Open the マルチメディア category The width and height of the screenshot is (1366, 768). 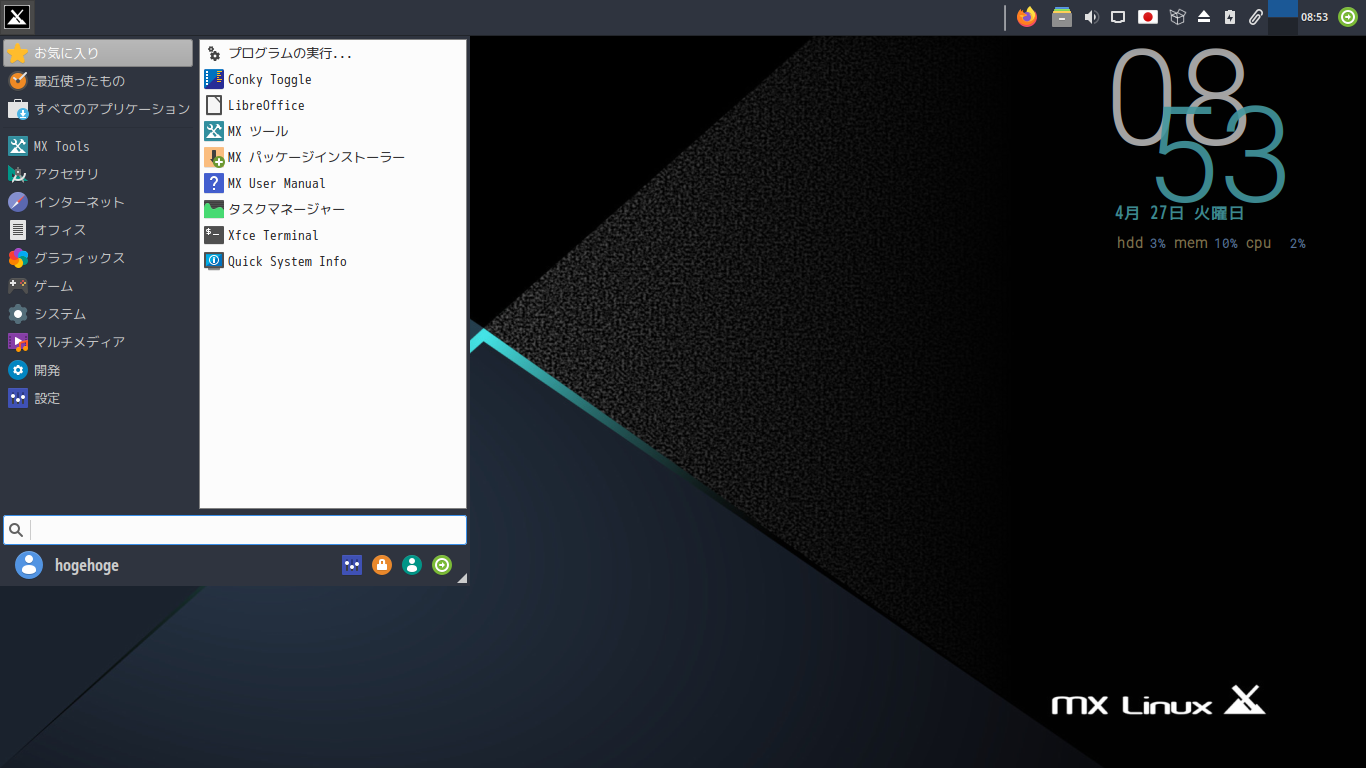(x=98, y=342)
